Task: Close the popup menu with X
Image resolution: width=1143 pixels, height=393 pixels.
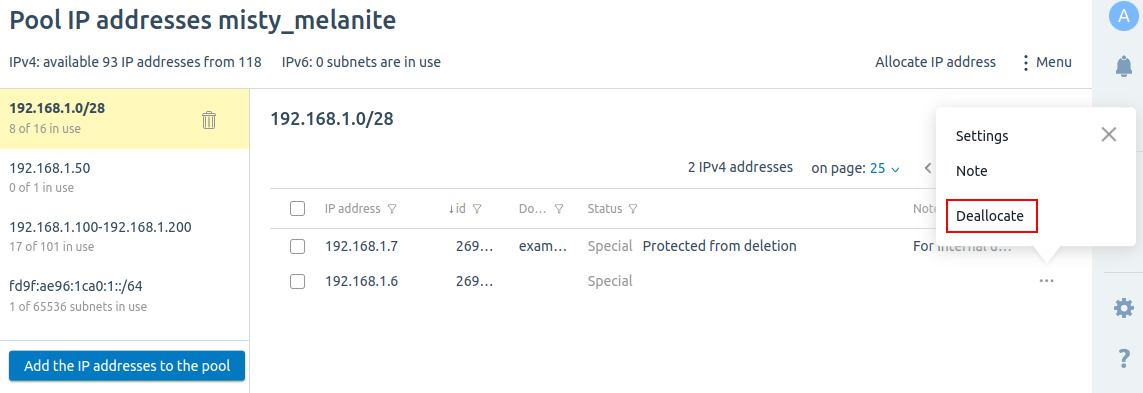Action: tap(1109, 134)
